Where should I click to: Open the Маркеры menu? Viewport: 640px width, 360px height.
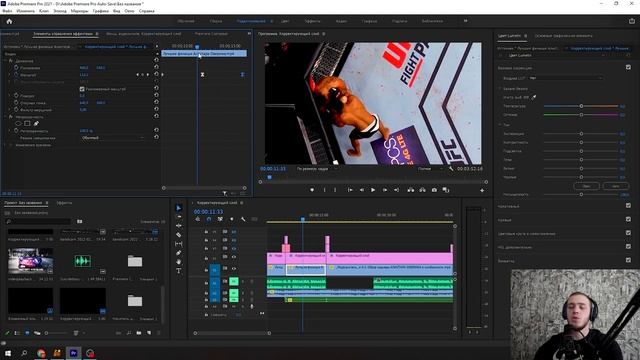click(79, 11)
